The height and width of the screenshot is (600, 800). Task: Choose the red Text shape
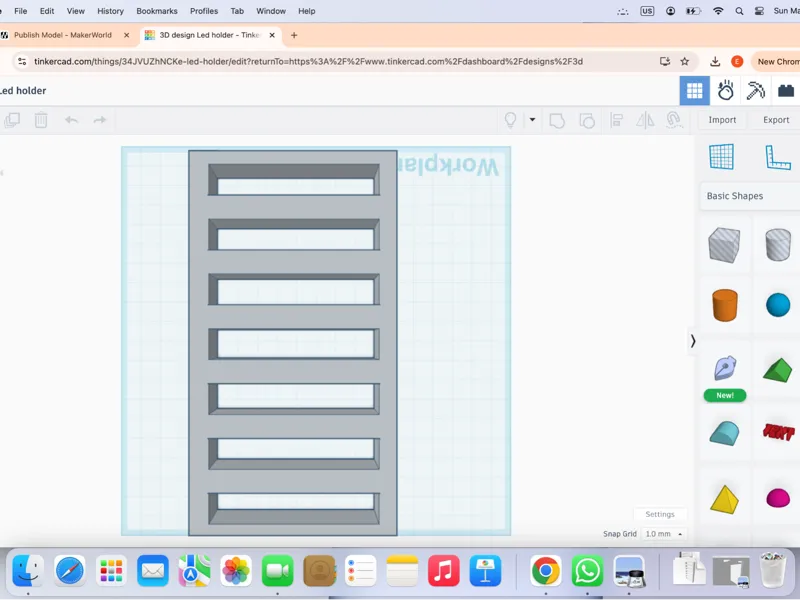778,432
